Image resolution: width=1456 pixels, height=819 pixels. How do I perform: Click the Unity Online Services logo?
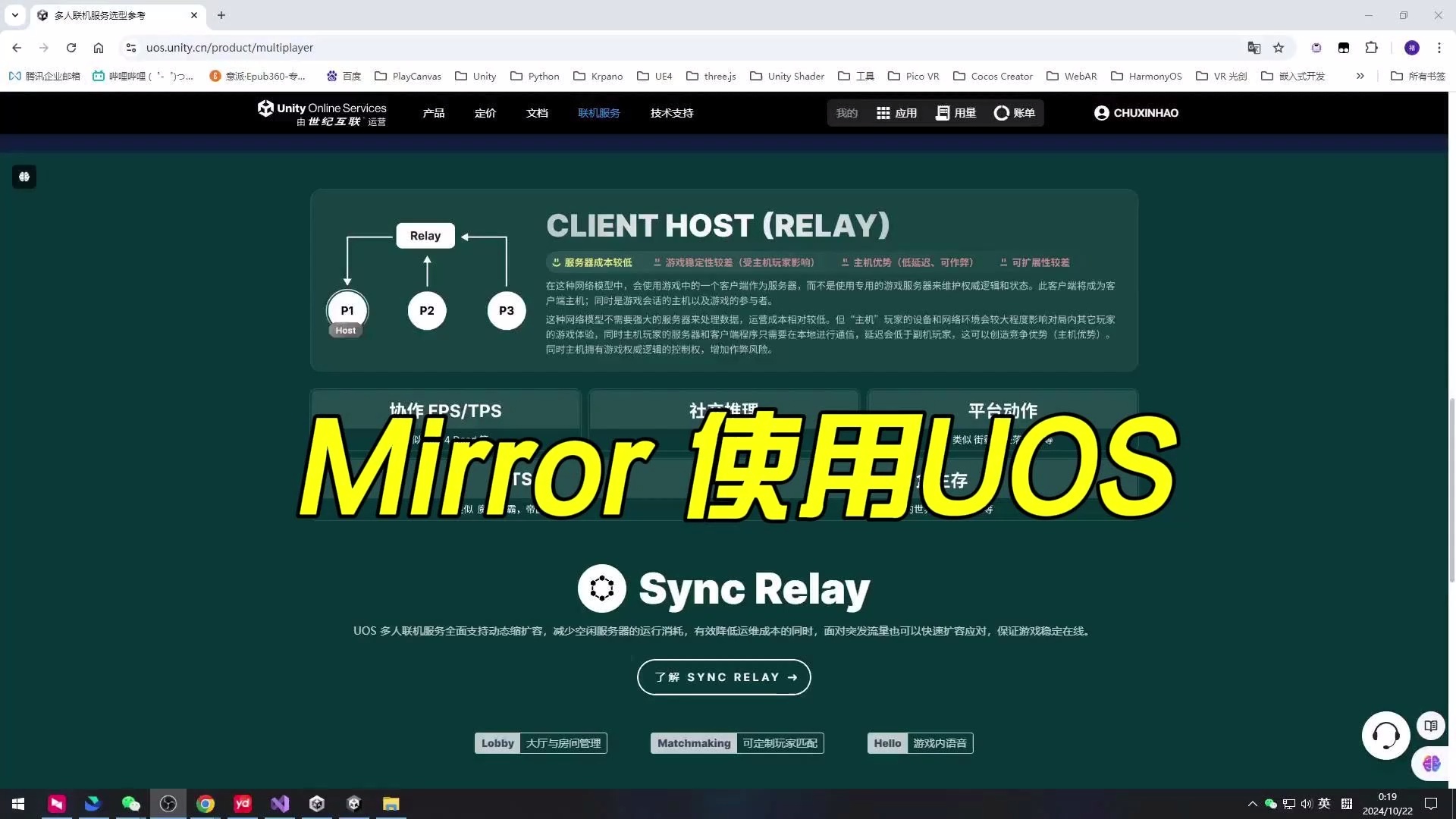(322, 112)
